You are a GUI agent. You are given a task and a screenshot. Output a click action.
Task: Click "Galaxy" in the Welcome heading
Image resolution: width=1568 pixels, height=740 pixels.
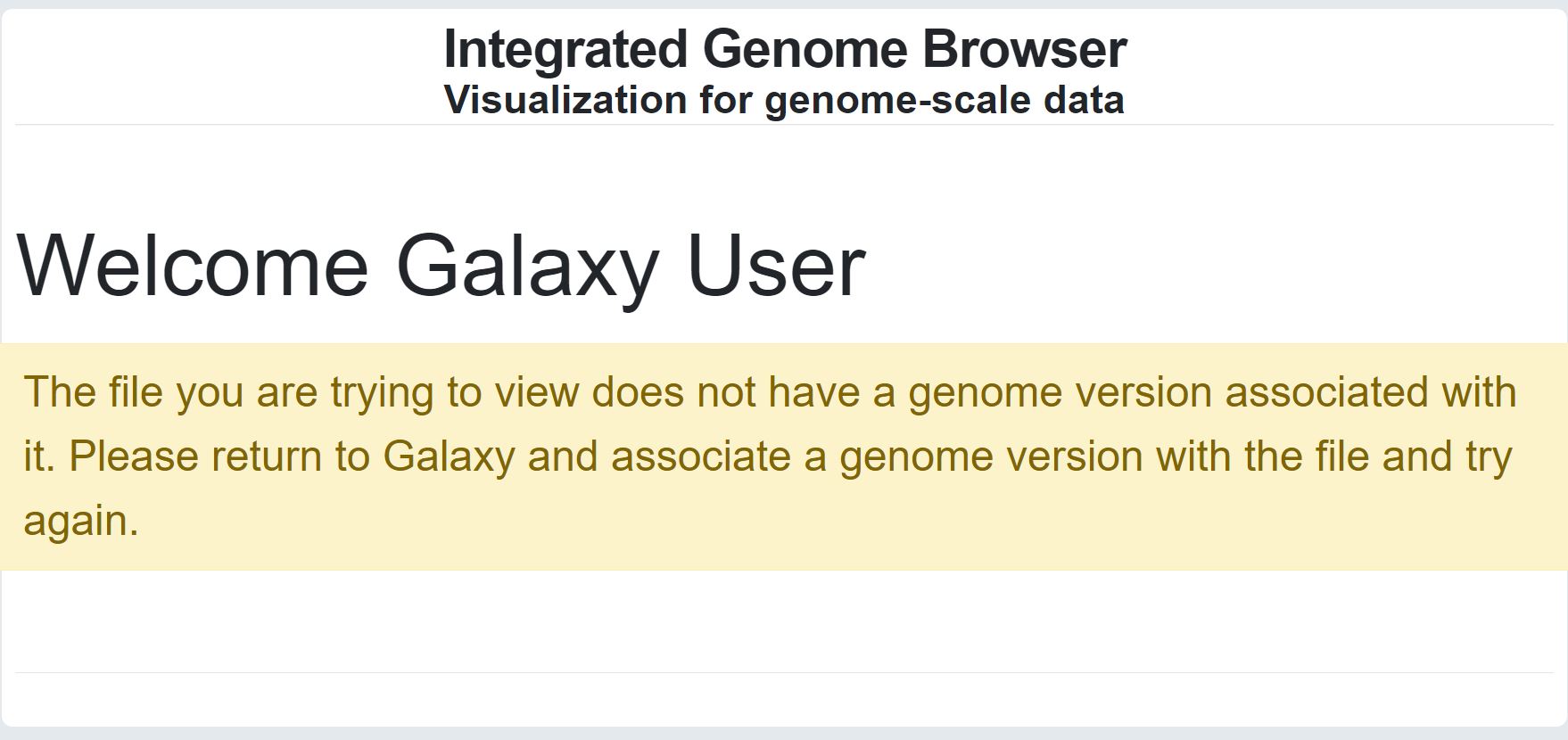point(527,265)
